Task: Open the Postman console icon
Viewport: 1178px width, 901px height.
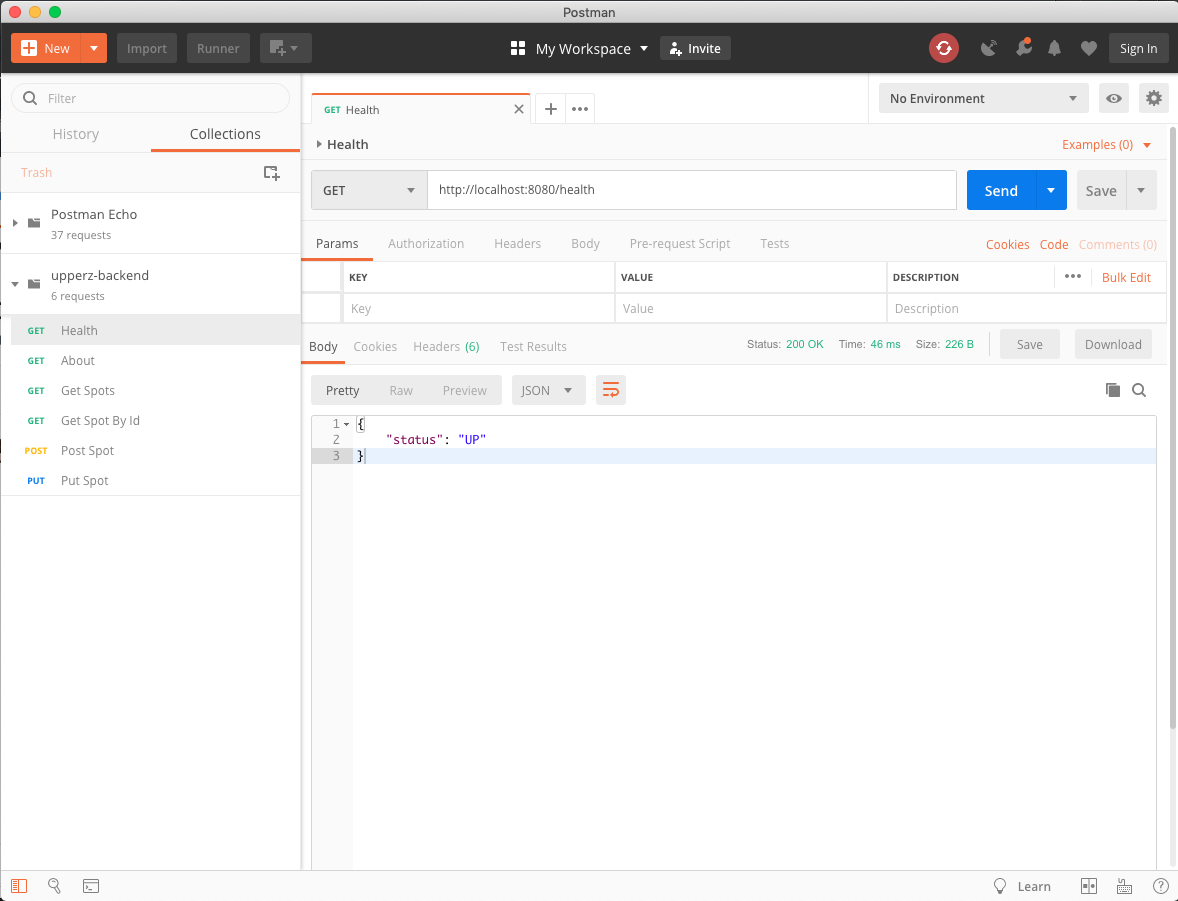Action: pos(90,886)
